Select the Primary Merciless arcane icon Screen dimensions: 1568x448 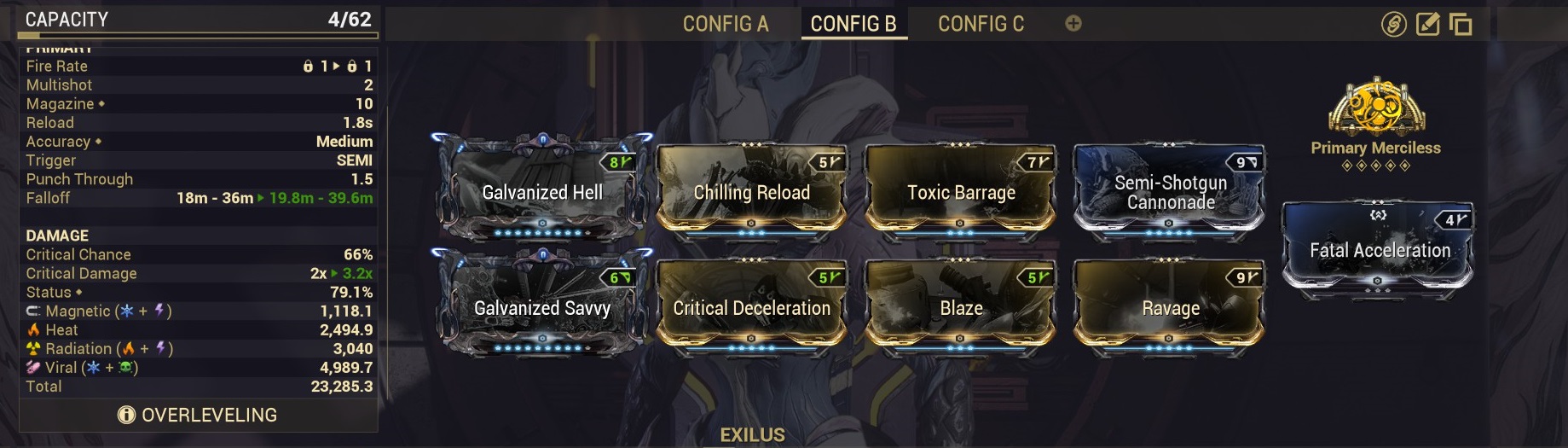click(1375, 107)
